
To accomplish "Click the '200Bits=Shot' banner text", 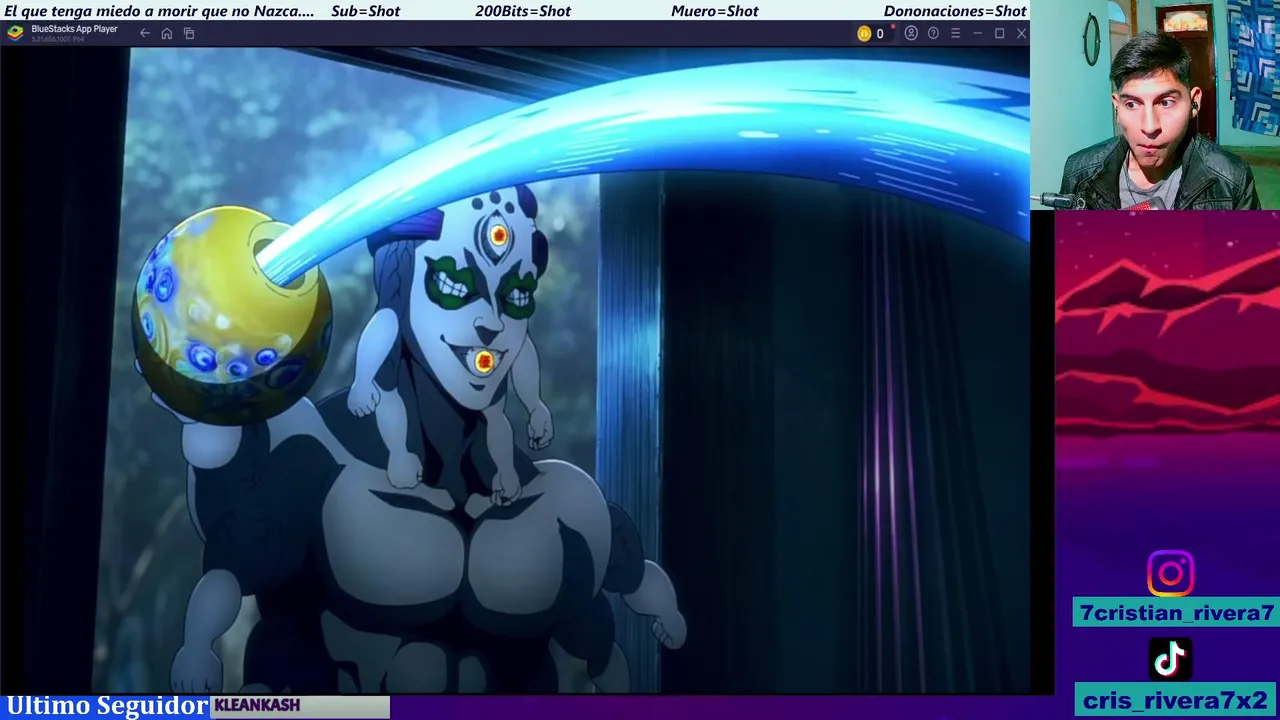I will (x=523, y=11).
